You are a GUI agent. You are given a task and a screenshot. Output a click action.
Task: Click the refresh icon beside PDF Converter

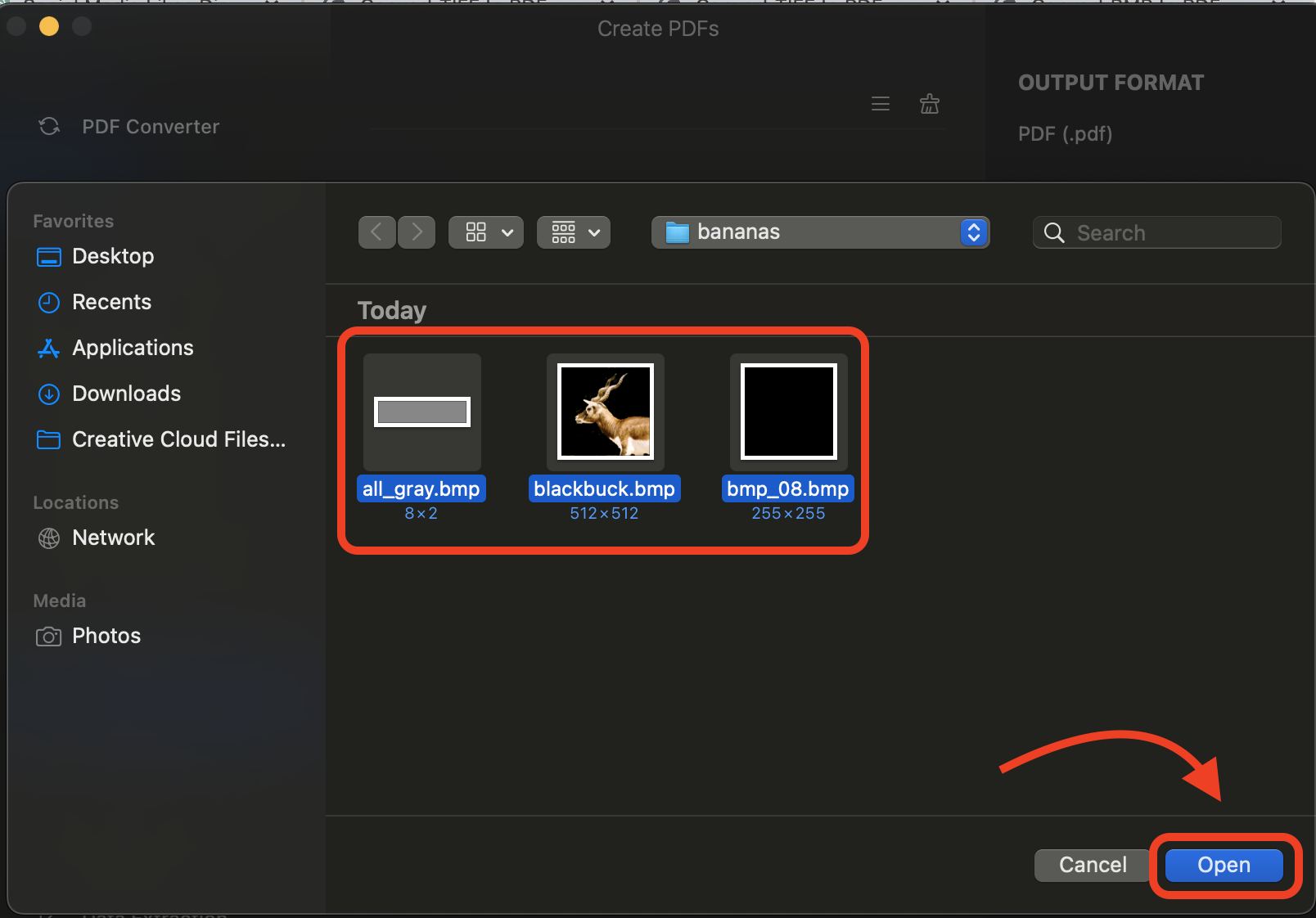pyautogui.click(x=49, y=126)
